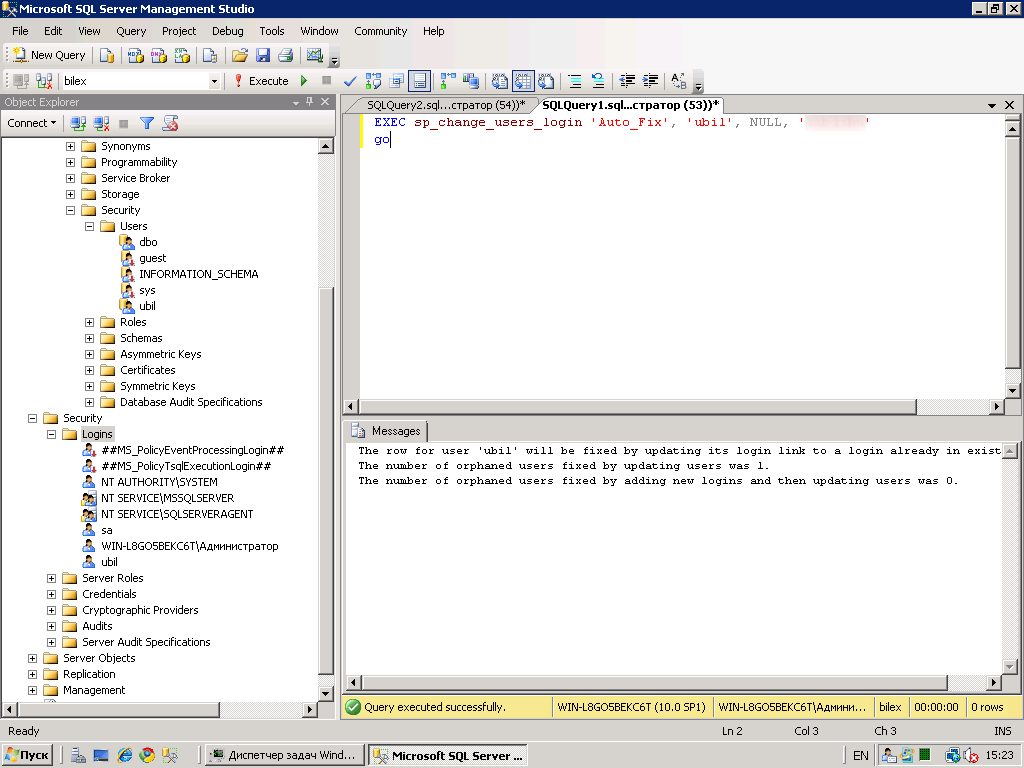Expand the Management node
This screenshot has height=768, width=1024.
coord(33,690)
